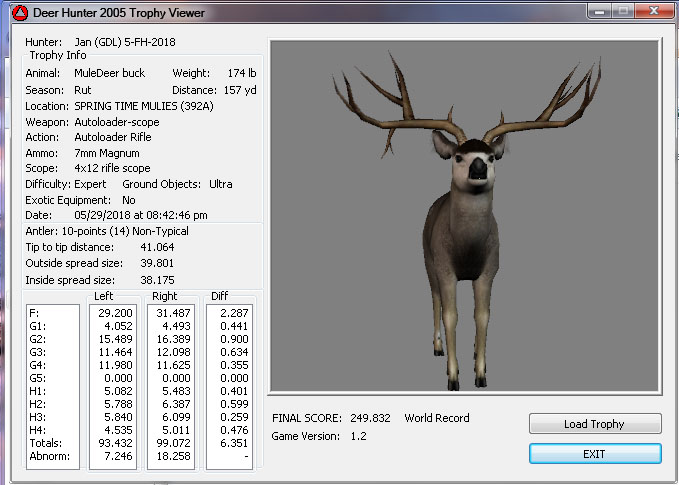Select the Left antler measurements column

(x=115, y=385)
